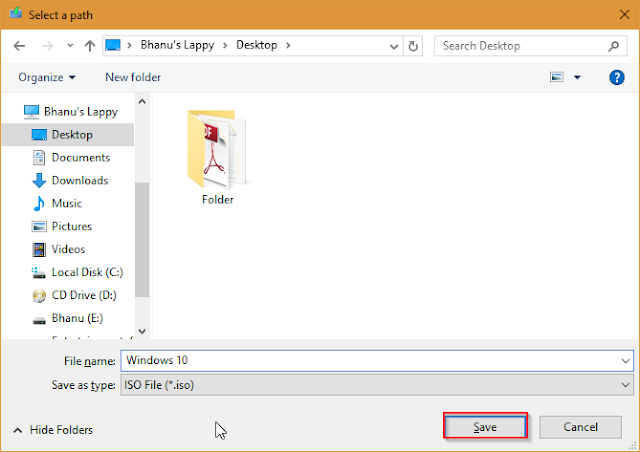Viewport: 640px width, 452px height.
Task: Open Documents in the navigation pane
Action: click(x=80, y=158)
